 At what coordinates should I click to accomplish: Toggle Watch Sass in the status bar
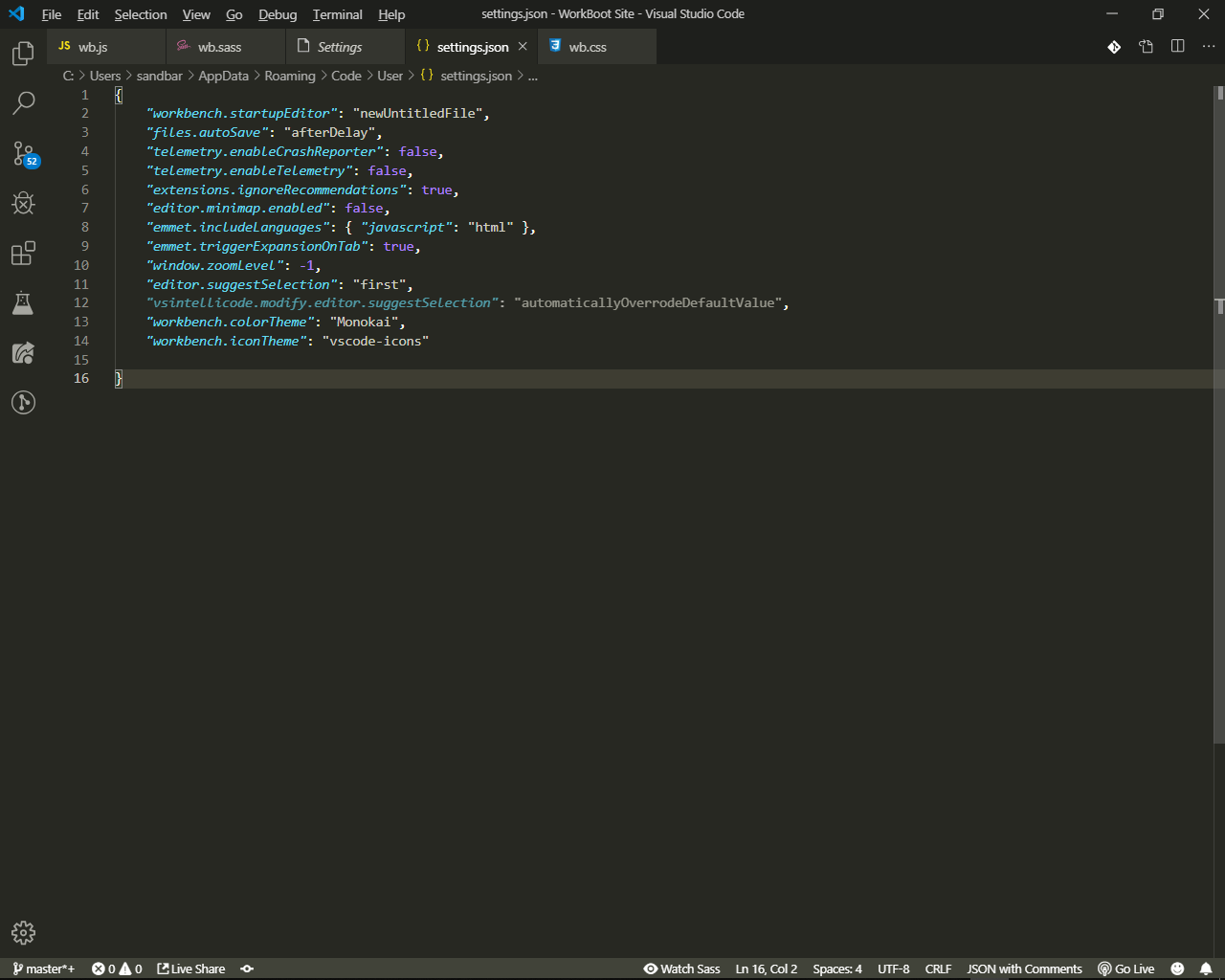682,969
